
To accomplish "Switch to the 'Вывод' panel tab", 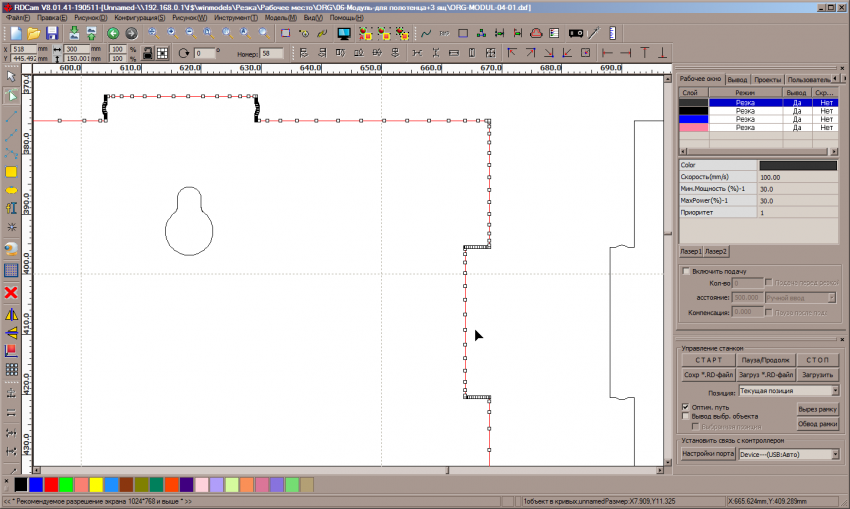I will (737, 79).
